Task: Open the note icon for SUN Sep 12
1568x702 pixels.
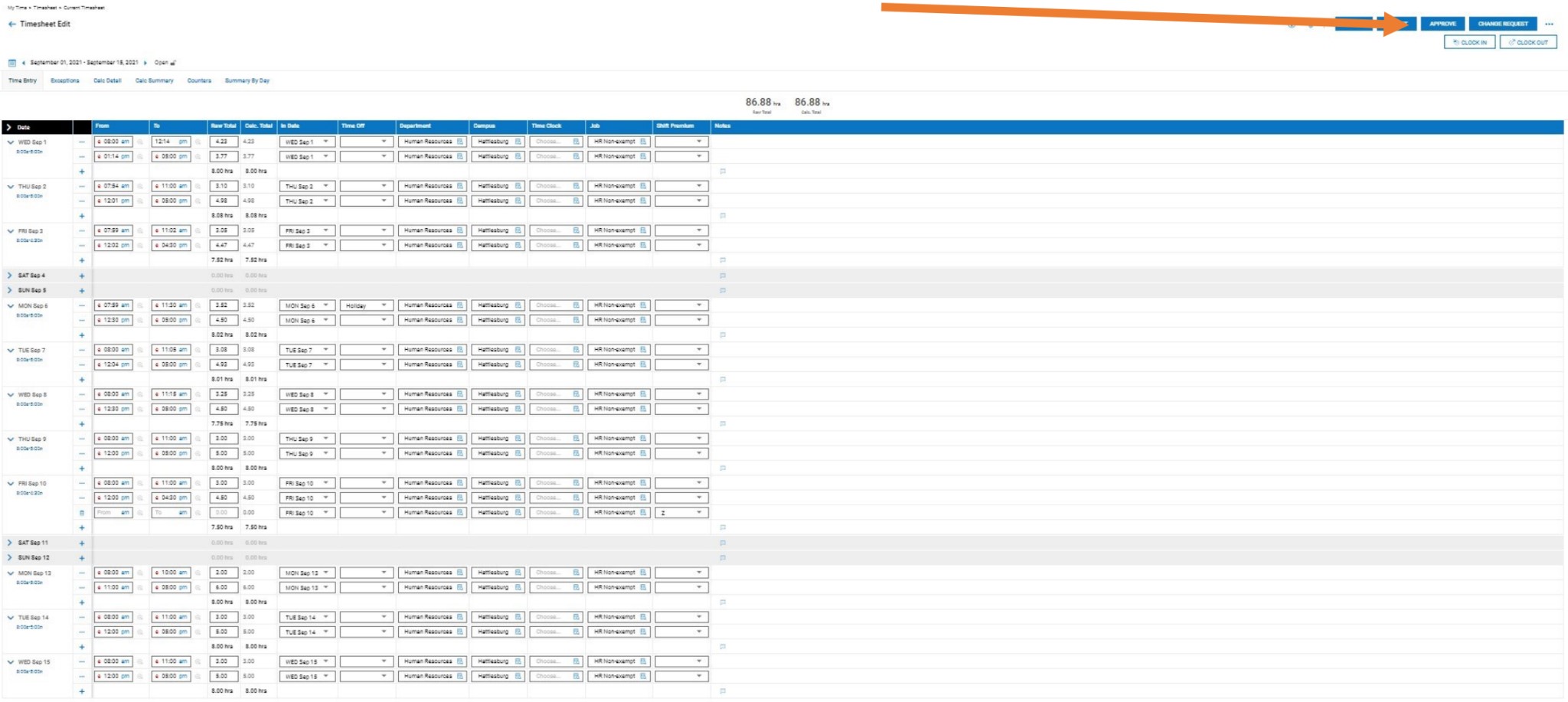Action: (x=723, y=558)
